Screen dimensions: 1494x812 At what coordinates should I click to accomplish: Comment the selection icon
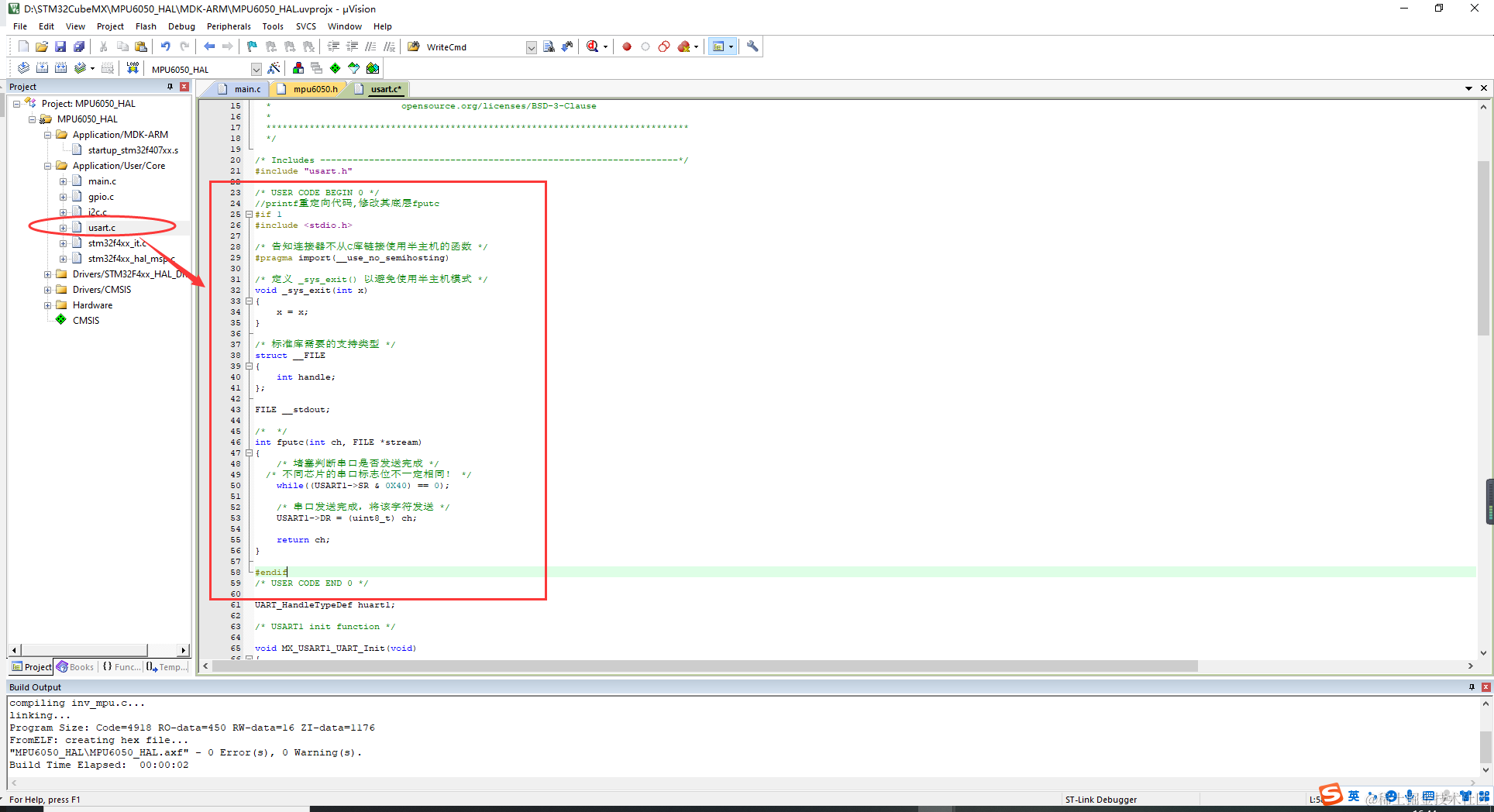(370, 46)
